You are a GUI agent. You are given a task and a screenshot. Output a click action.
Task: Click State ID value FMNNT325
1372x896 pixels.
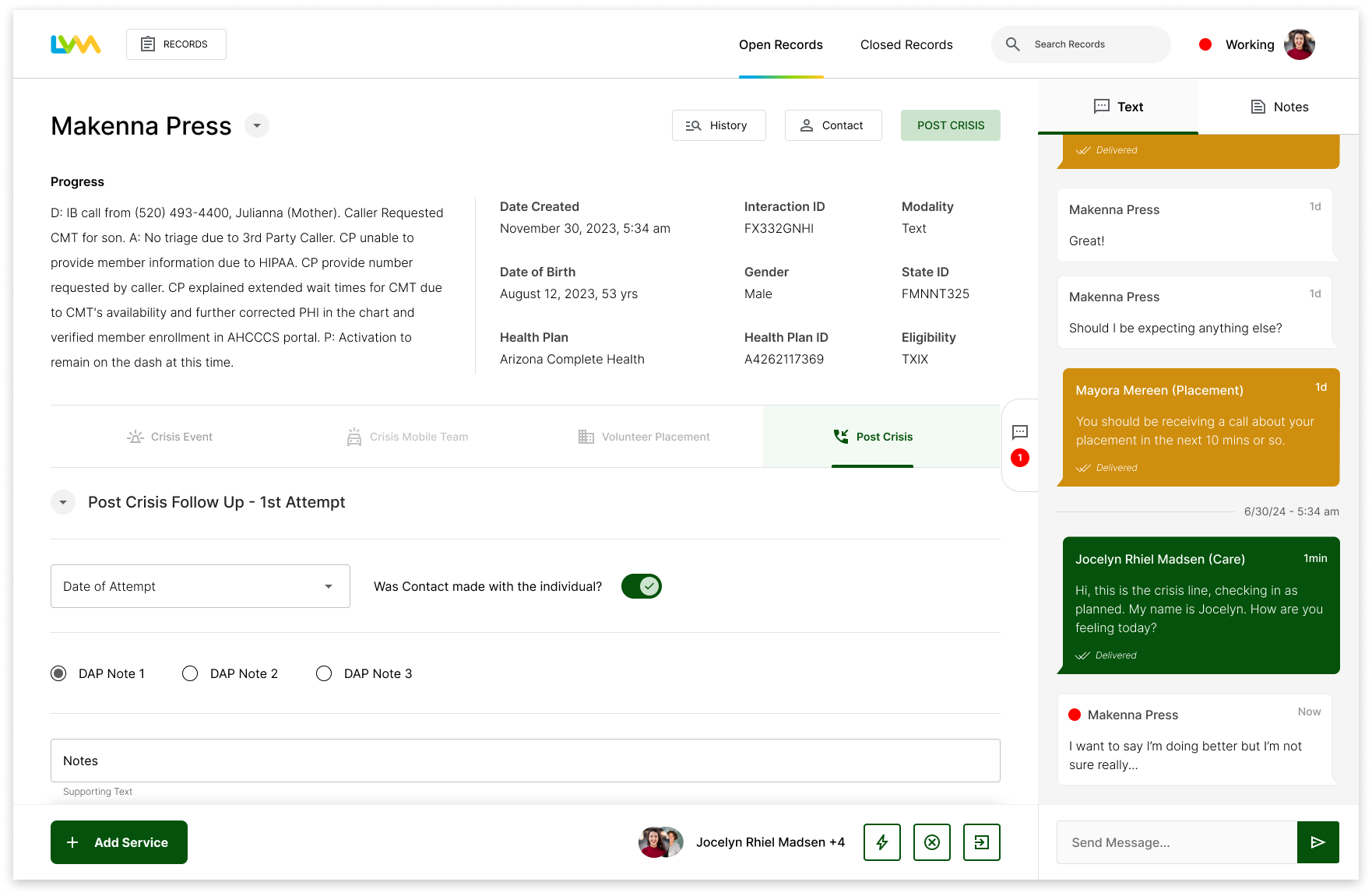[x=935, y=293]
